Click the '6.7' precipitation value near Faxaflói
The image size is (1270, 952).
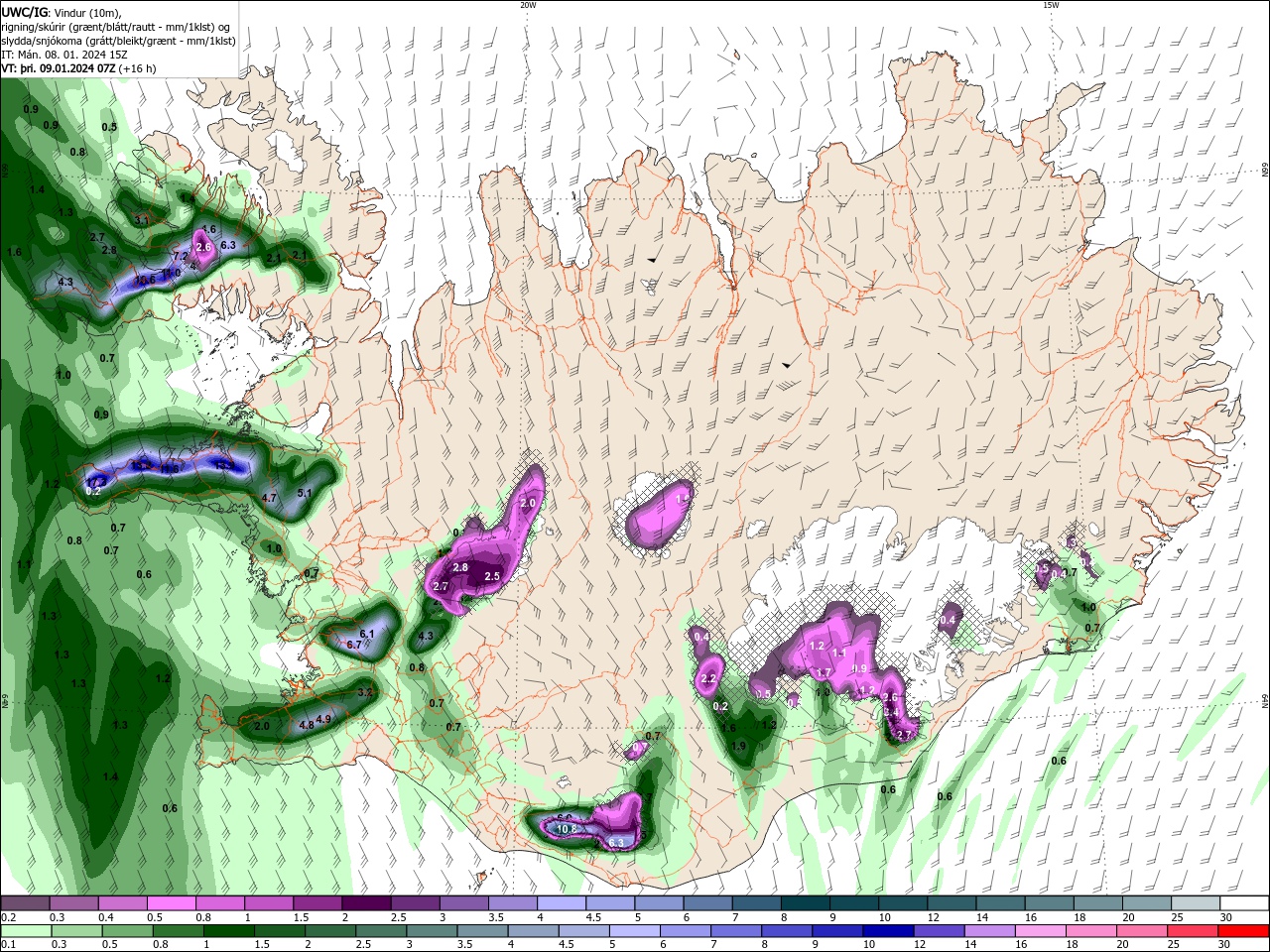click(x=354, y=645)
